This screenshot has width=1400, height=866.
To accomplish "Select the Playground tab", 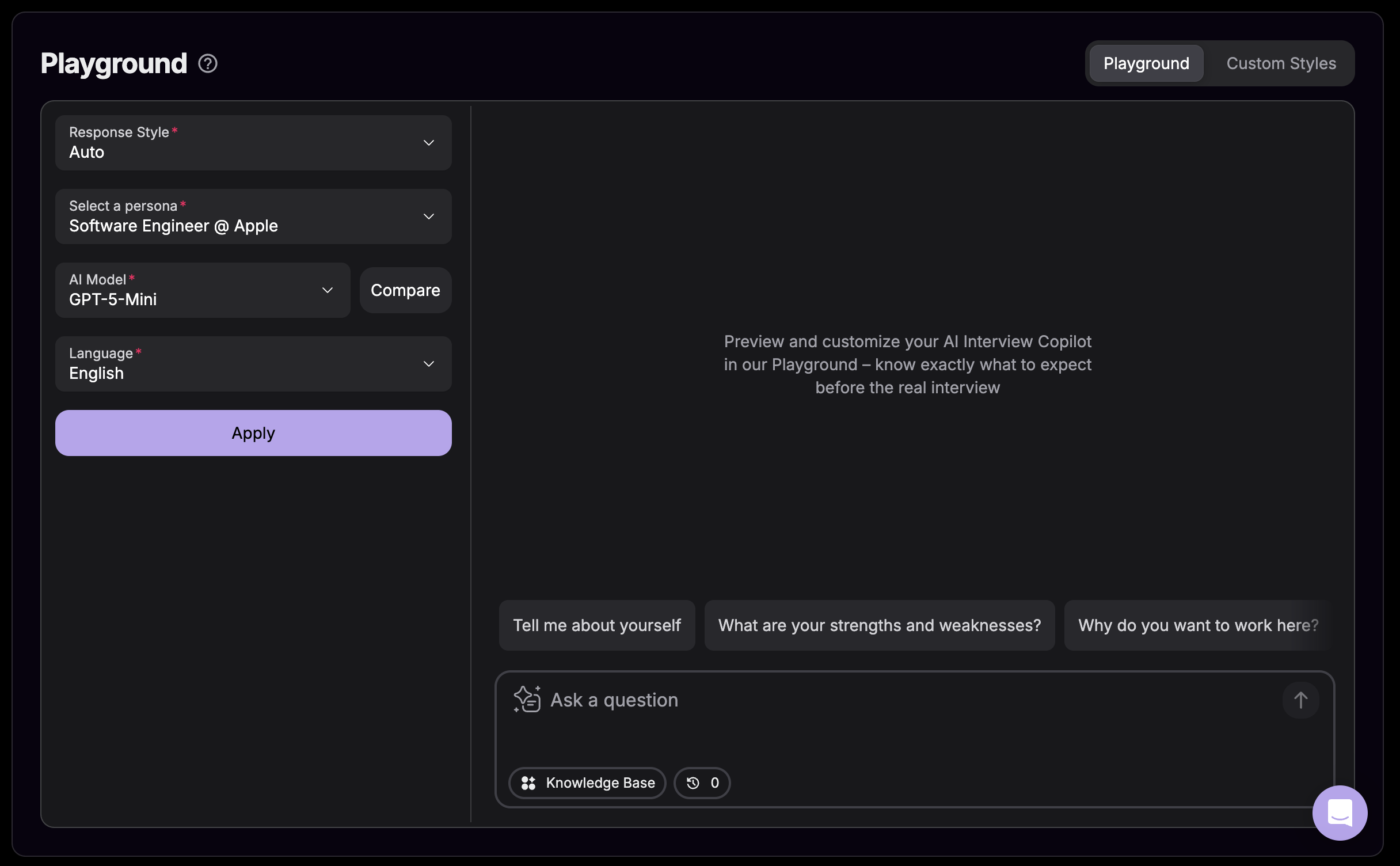I will coord(1145,63).
